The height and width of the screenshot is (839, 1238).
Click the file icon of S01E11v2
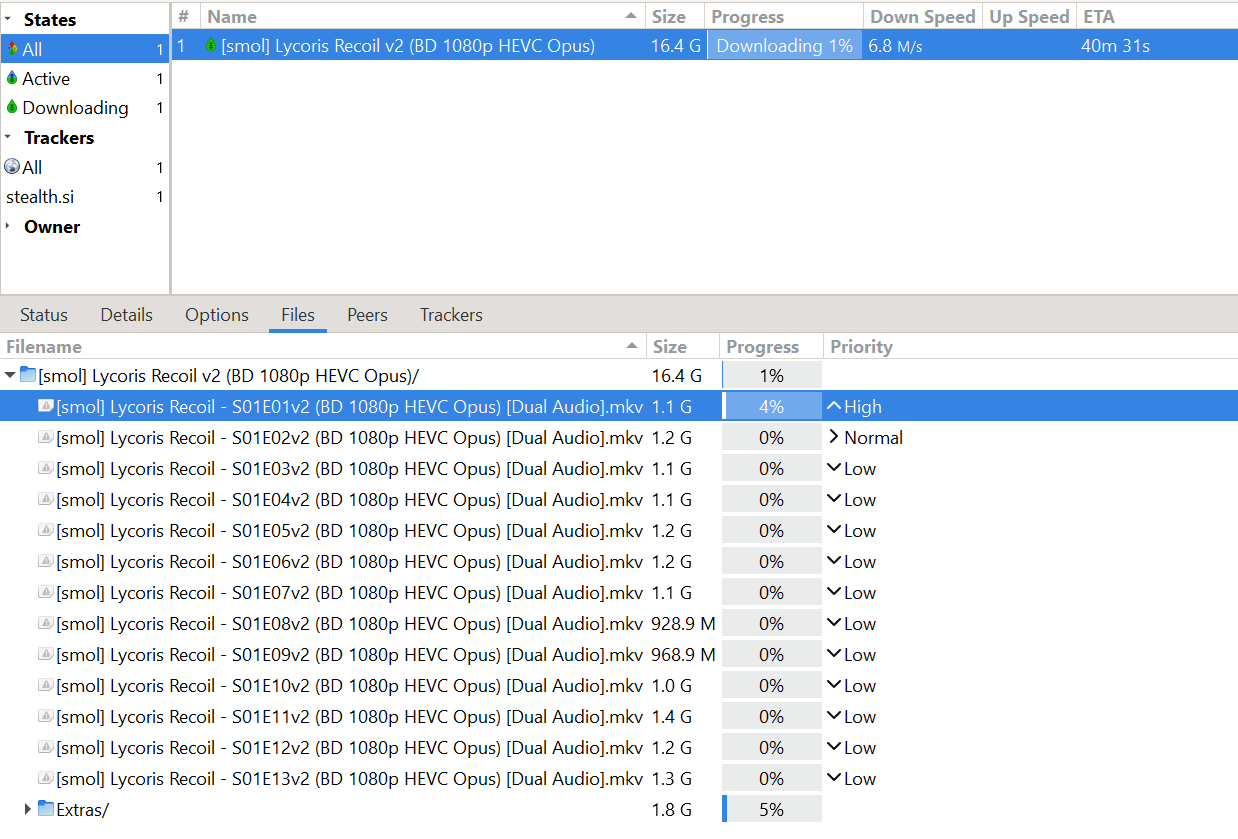(x=45, y=716)
